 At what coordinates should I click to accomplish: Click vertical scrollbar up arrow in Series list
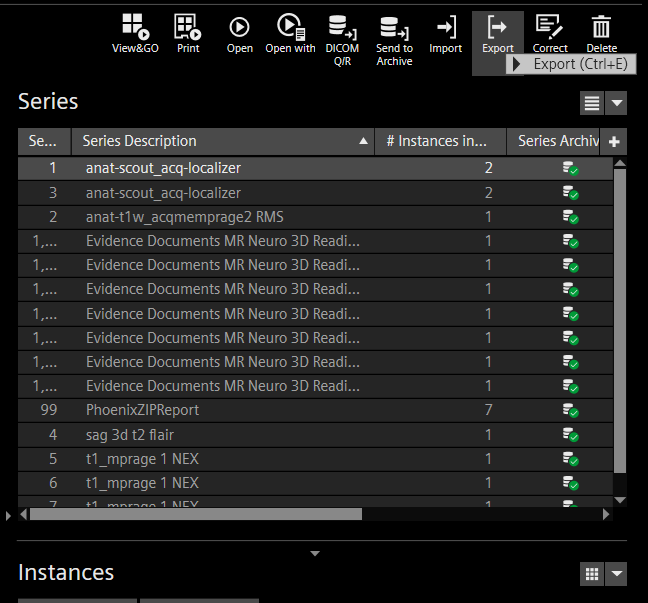point(619,163)
